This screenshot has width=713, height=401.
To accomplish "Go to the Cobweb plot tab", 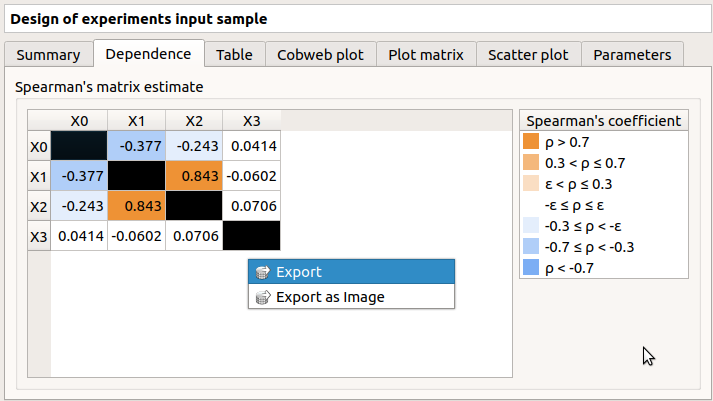I will tap(321, 54).
